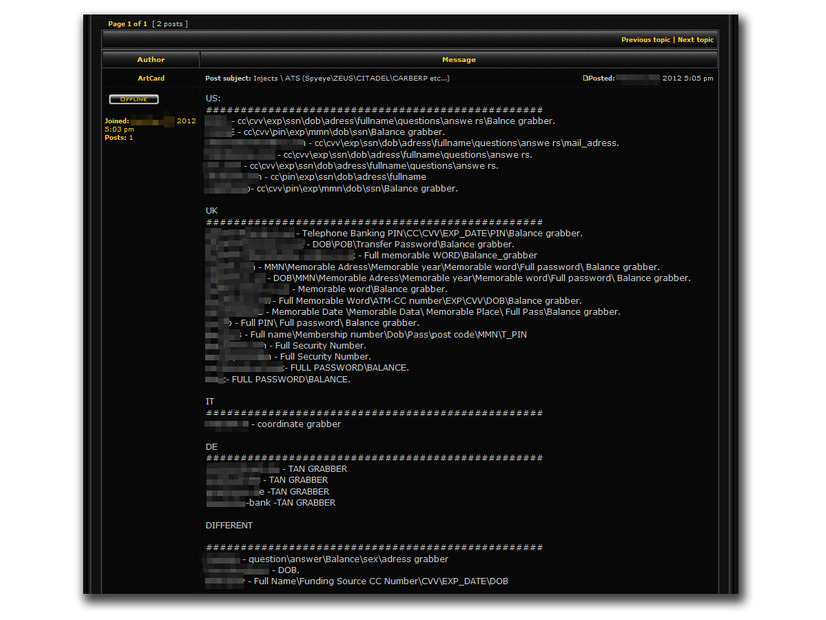Go to the Next topic
Viewport: 826px width, 620px height.
click(x=696, y=40)
